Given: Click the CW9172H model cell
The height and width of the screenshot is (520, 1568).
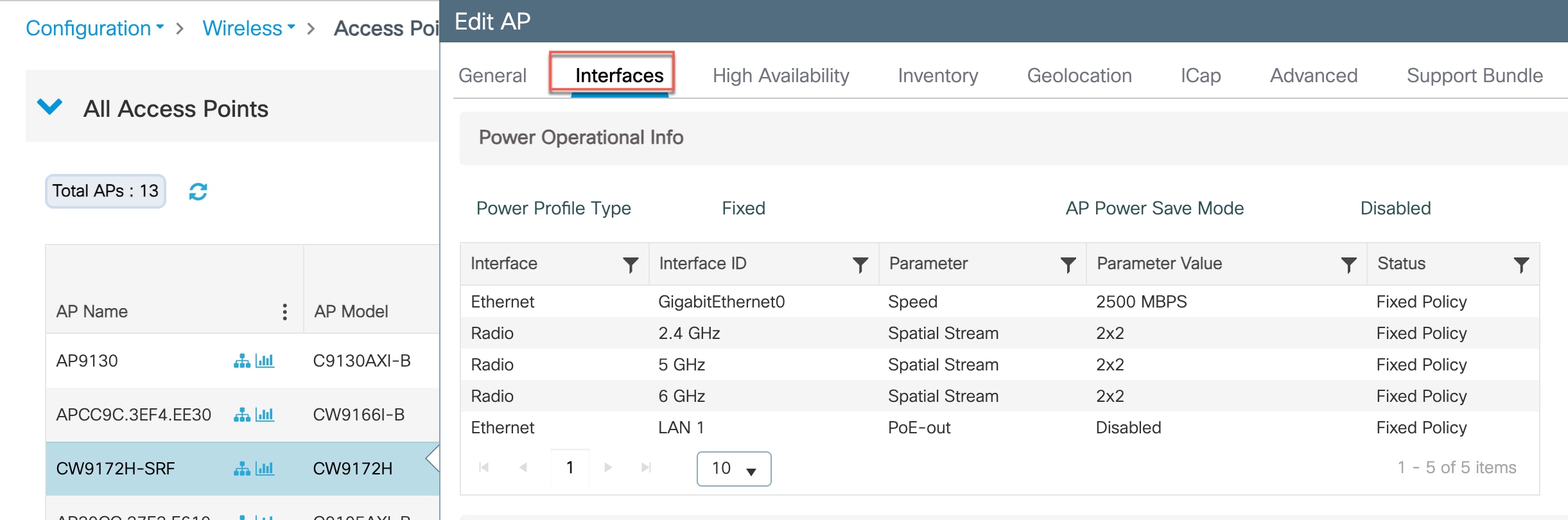Looking at the screenshot, I should 353,469.
